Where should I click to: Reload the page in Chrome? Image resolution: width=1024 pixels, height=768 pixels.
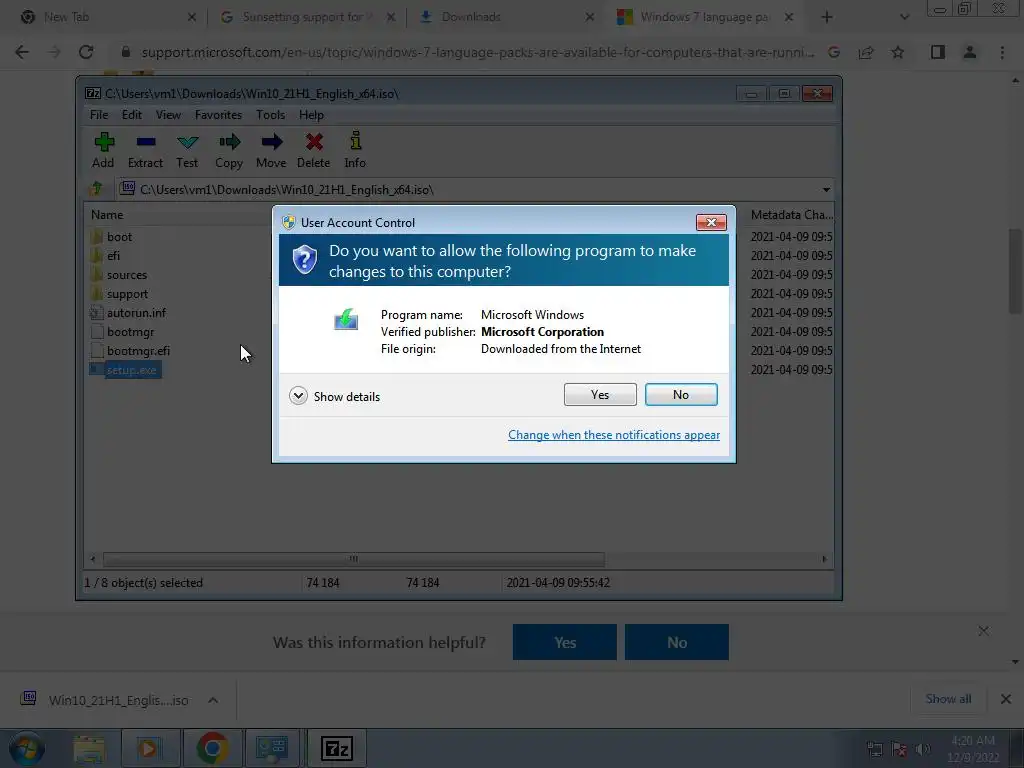(86, 52)
